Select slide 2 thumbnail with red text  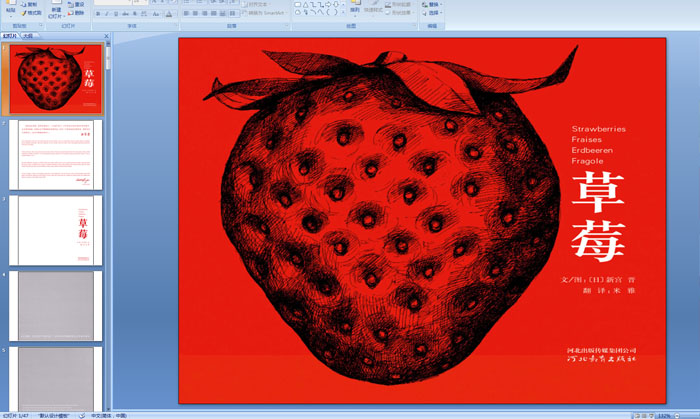56,155
